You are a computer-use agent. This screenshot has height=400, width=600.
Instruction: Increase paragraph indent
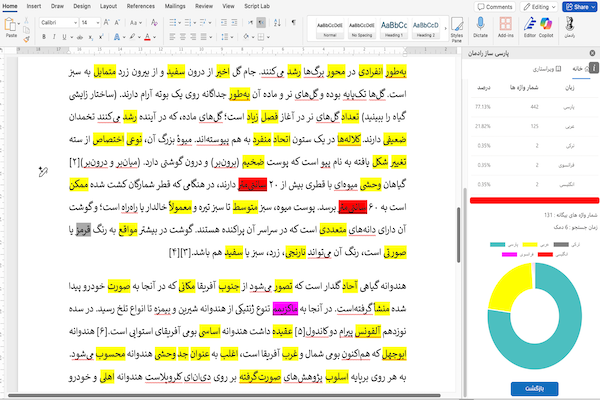coord(234,23)
